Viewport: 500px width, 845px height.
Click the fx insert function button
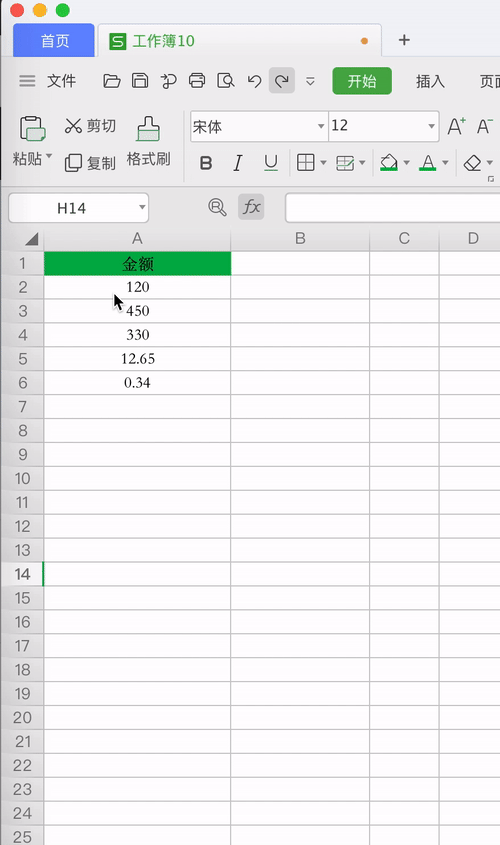[x=251, y=206]
